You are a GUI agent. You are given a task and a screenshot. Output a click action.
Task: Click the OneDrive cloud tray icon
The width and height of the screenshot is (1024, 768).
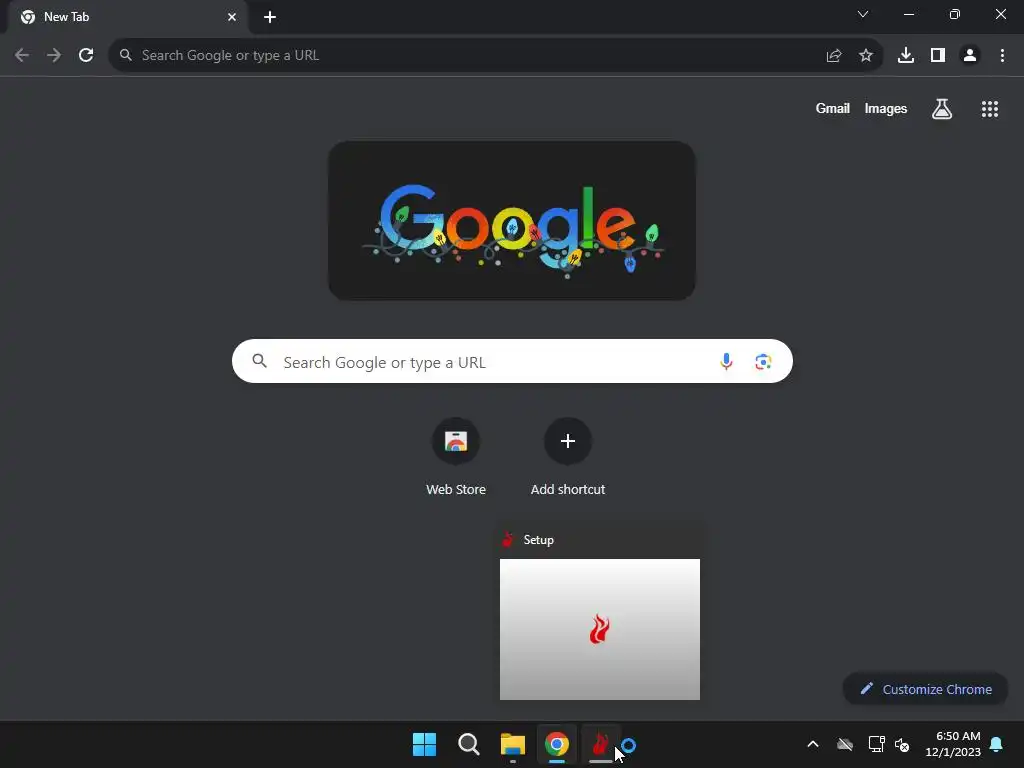coord(844,744)
